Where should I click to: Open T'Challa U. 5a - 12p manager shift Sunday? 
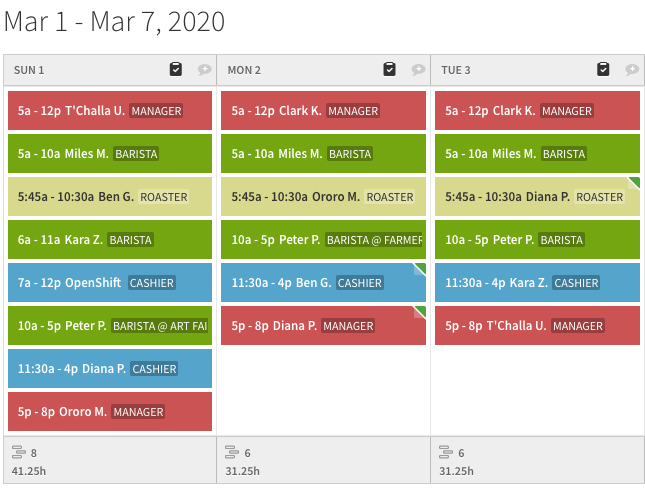pos(110,111)
